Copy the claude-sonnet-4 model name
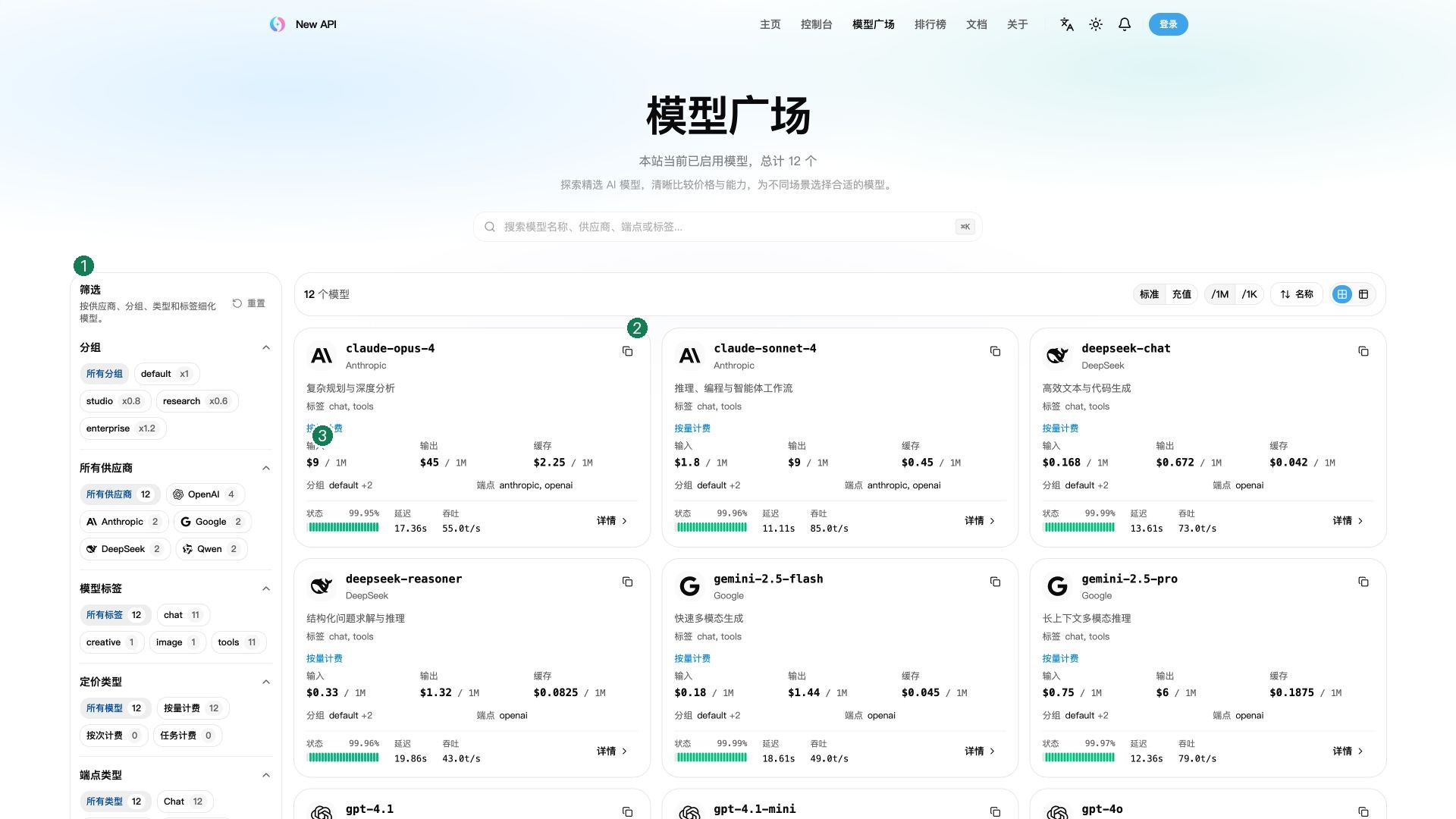The height and width of the screenshot is (819, 1456). (995, 351)
